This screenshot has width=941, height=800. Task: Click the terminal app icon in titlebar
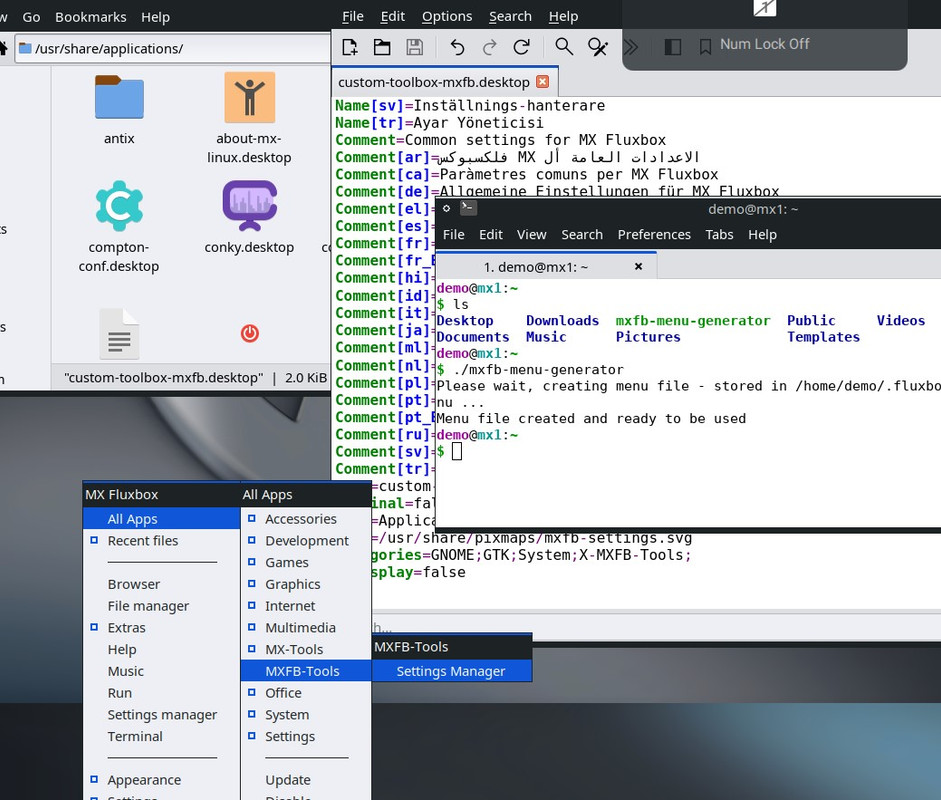468,208
